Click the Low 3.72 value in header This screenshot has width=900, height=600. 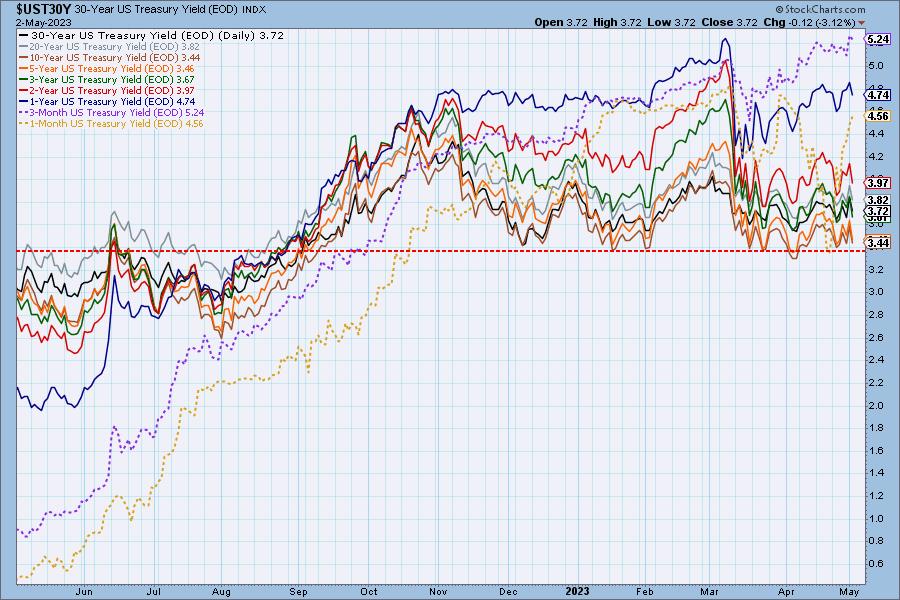pyautogui.click(x=671, y=22)
